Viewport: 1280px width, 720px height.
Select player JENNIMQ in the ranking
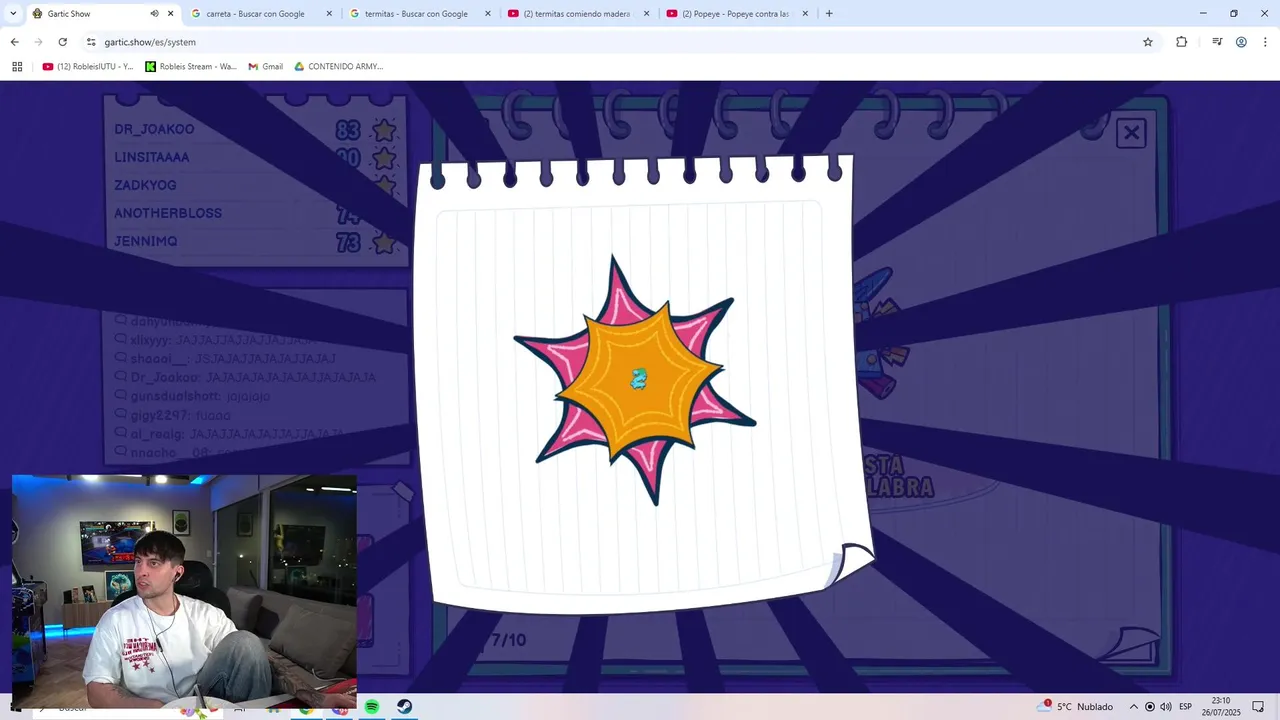pyautogui.click(x=145, y=241)
